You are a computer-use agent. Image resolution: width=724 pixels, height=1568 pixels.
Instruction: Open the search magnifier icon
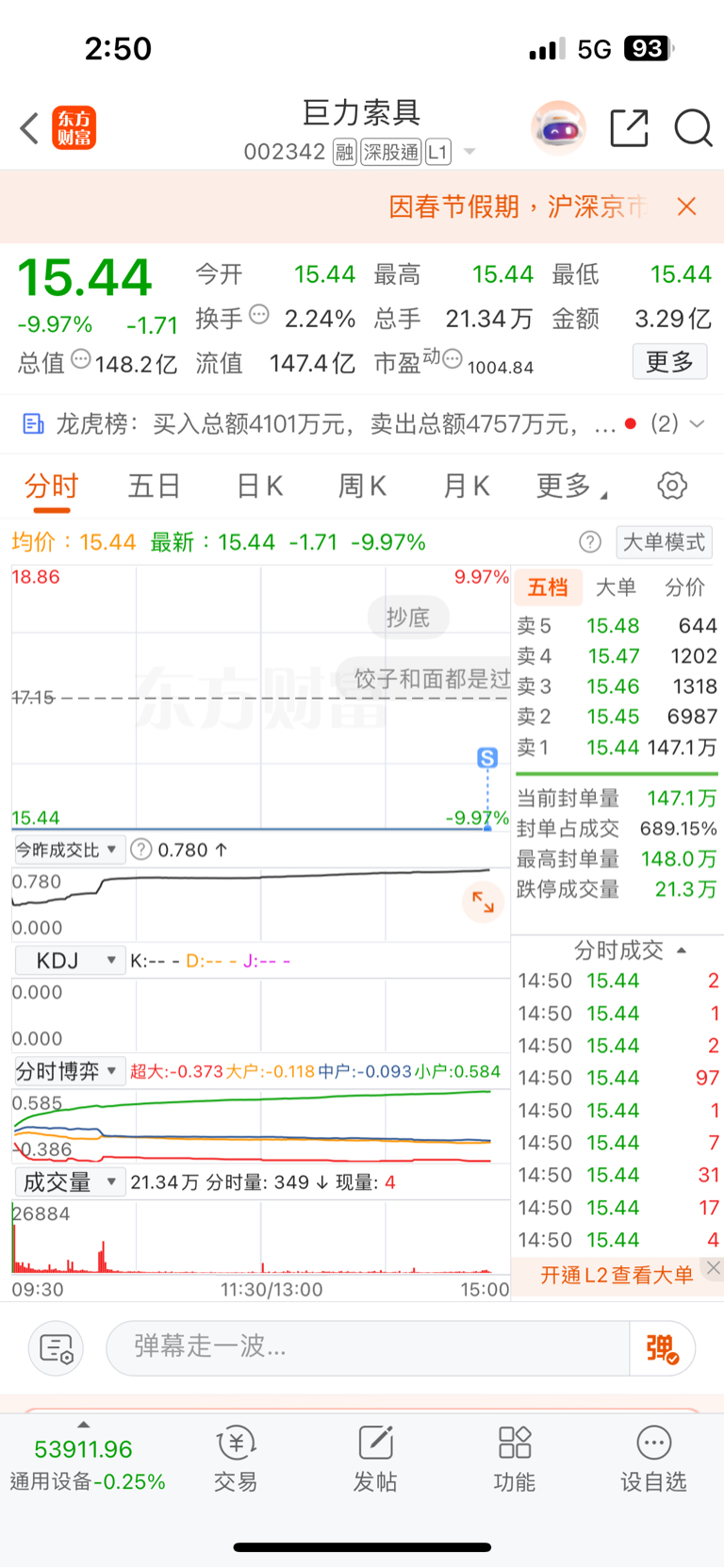pos(693,128)
